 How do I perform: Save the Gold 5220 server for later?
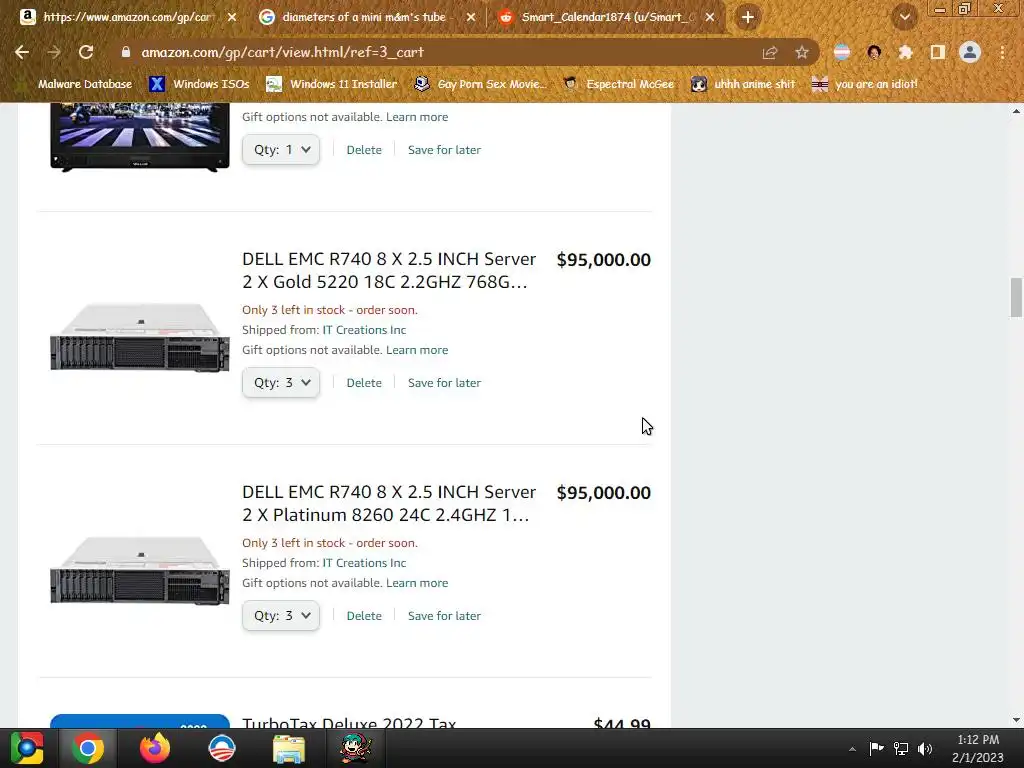pyautogui.click(x=444, y=383)
